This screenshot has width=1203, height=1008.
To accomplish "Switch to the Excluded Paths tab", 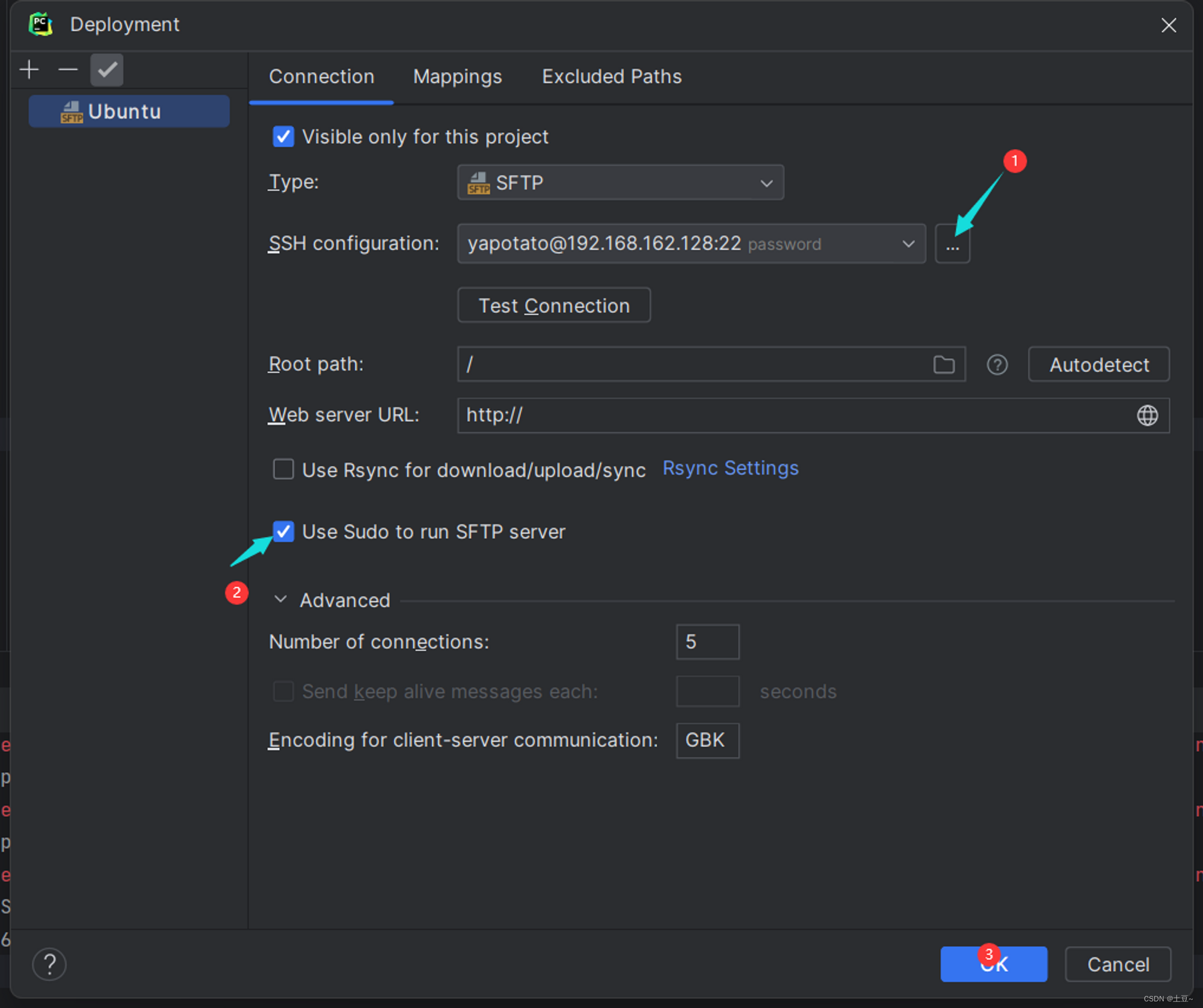I will [x=612, y=77].
